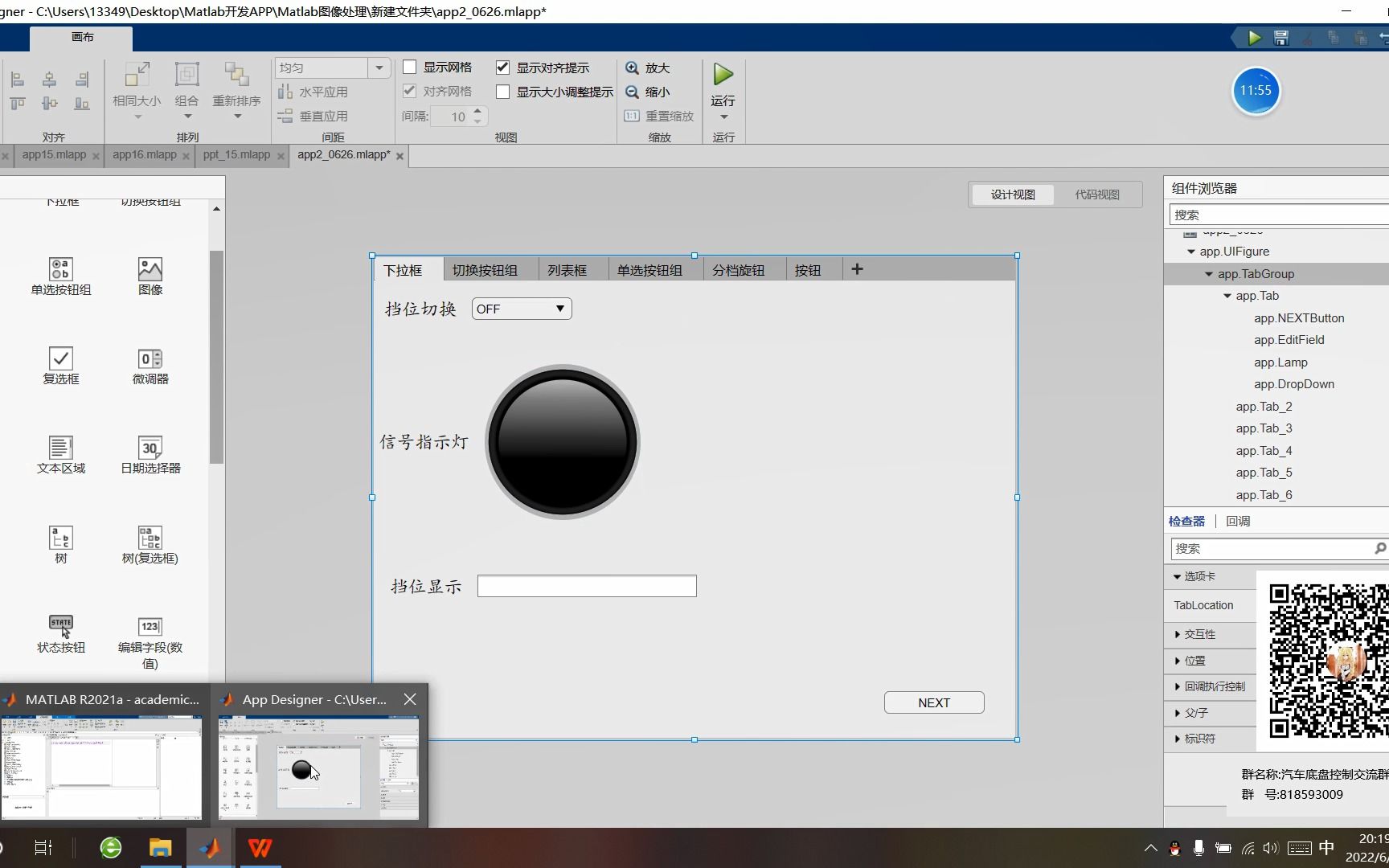The height and width of the screenshot is (868, 1389).
Task: Select the 列表框 canvas tab
Action: (567, 270)
